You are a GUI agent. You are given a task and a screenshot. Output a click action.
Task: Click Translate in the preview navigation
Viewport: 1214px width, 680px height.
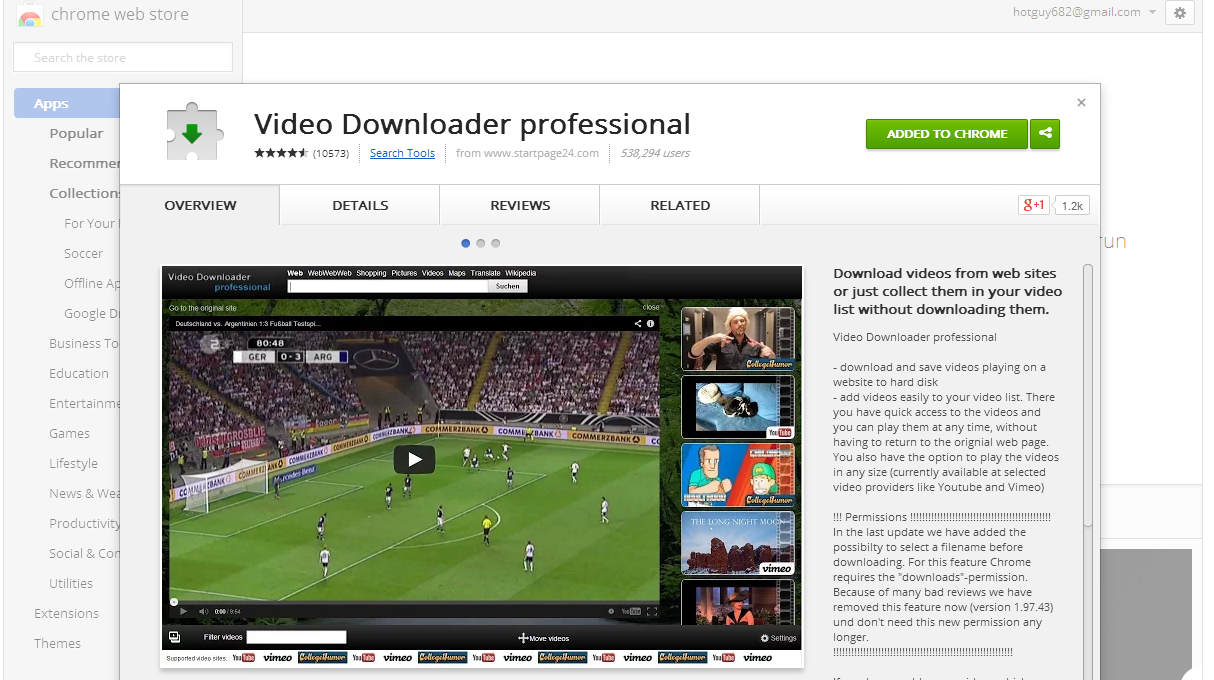pyautogui.click(x=485, y=273)
